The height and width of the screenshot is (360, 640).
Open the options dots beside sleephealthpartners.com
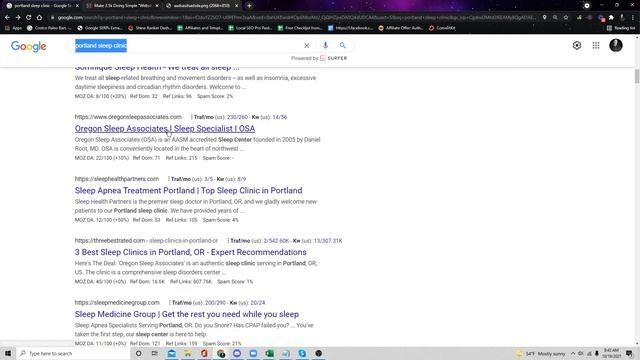pyautogui.click(x=169, y=179)
